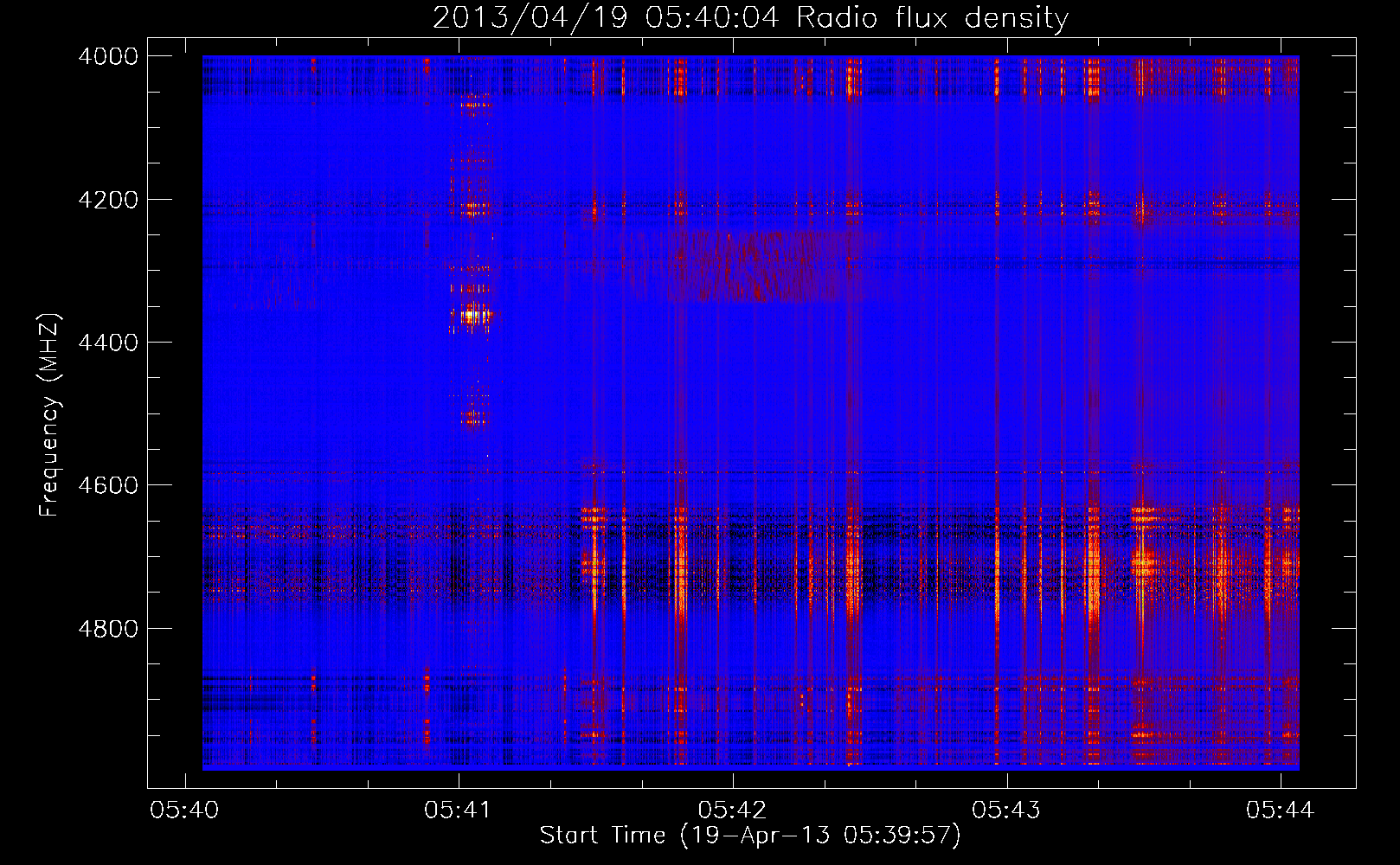This screenshot has height=865, width=1400.
Task: Select the 4400 frequency axis label
Action: point(108,343)
